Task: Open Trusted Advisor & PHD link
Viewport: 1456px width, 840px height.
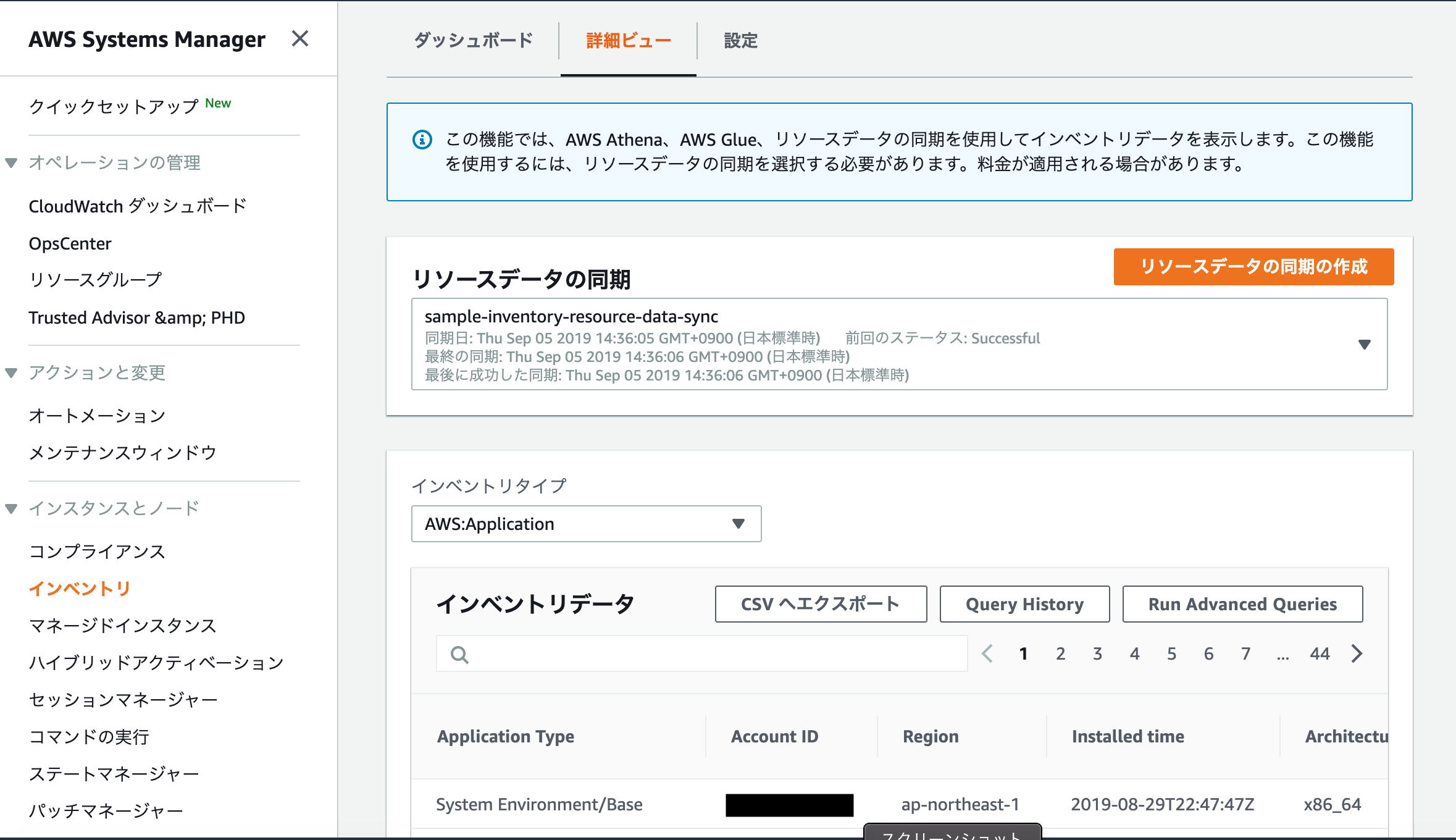Action: (136, 317)
